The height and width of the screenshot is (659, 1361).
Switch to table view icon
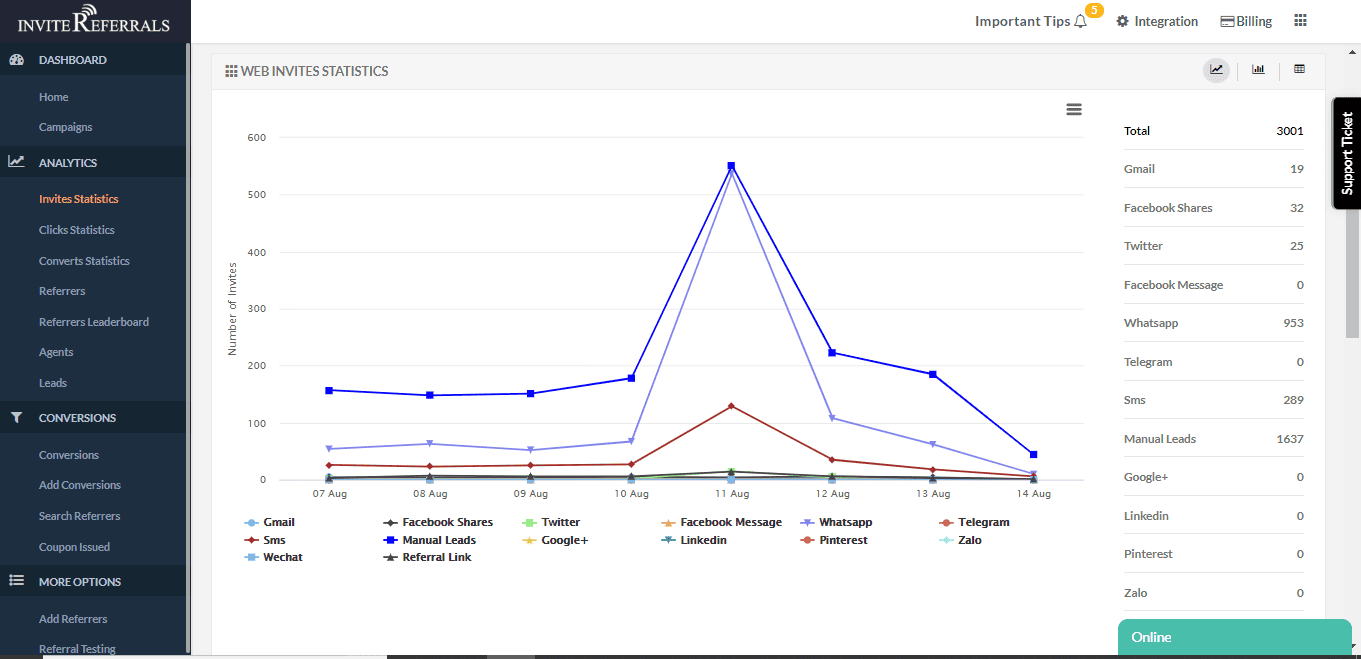click(x=1299, y=70)
